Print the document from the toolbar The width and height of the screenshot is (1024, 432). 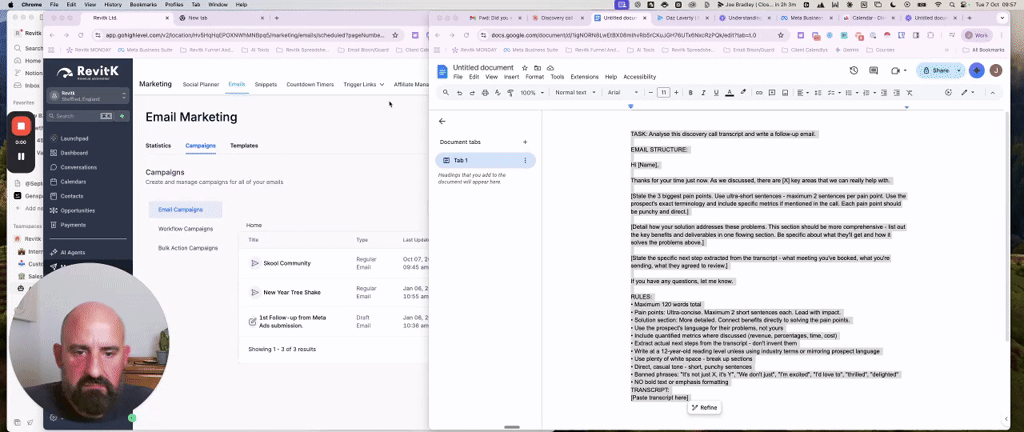485,93
